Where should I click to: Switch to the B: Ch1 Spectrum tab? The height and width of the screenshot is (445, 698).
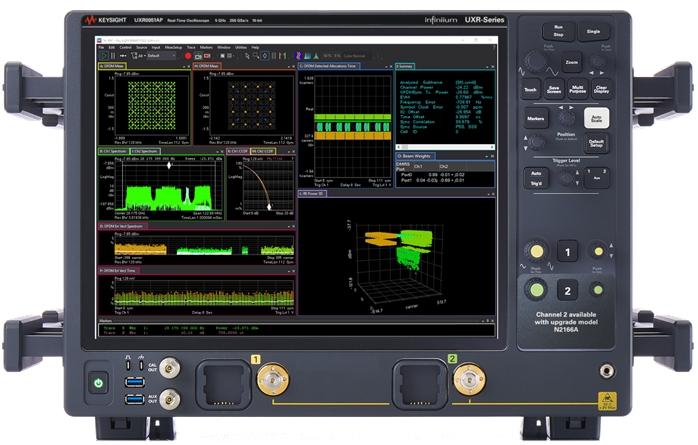[x=113, y=152]
